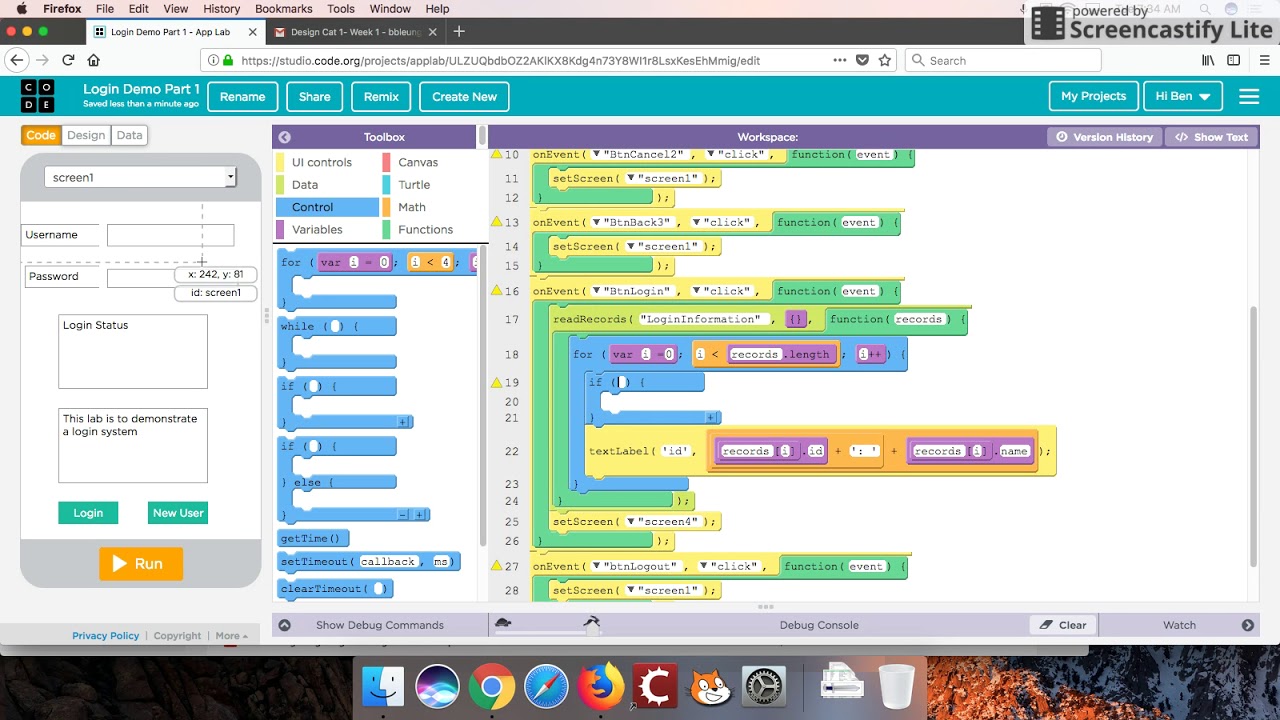
Task: Click the Share button
Action: click(x=314, y=97)
